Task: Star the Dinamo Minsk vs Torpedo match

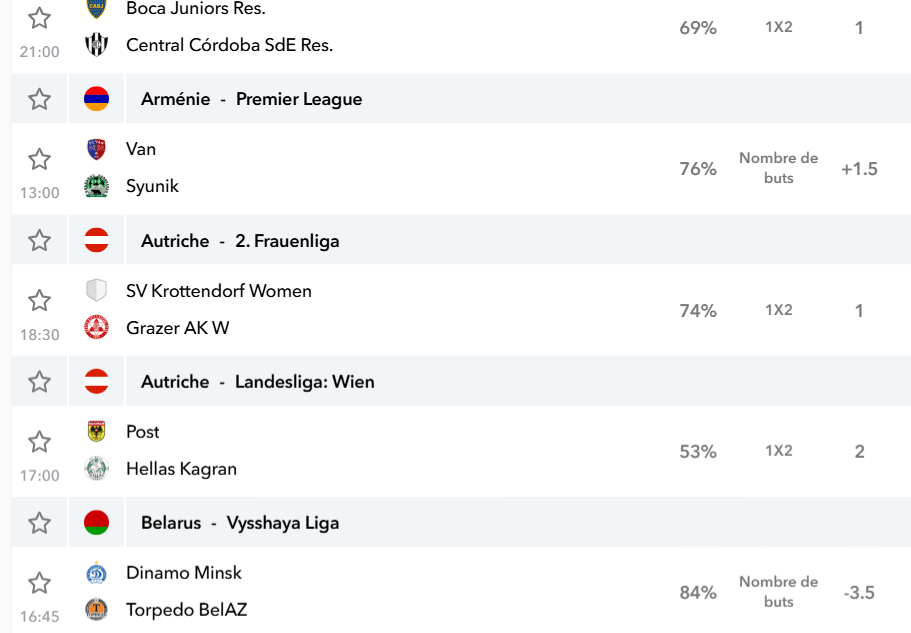Action: 40,582
